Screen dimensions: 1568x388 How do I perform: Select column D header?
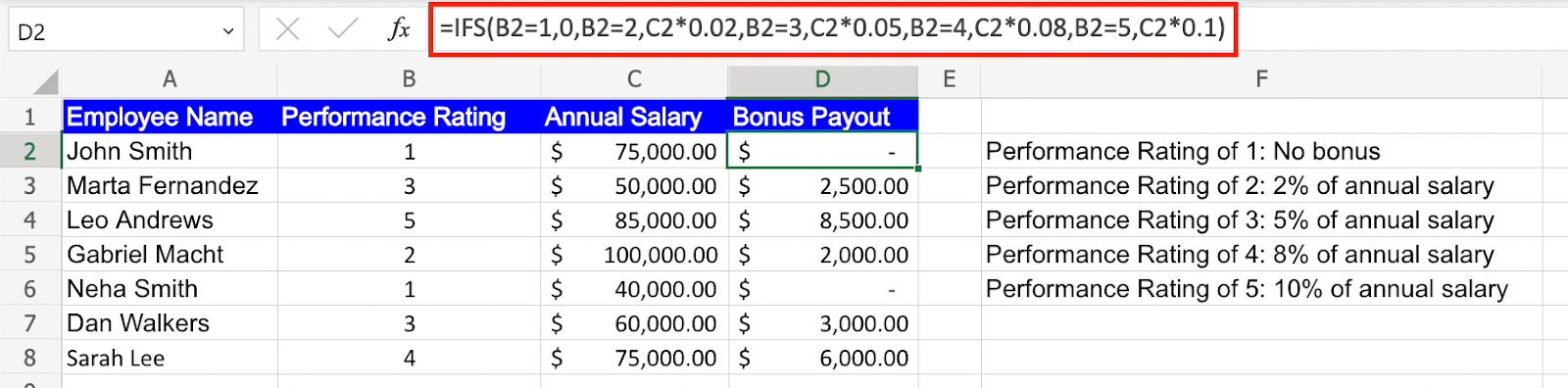tap(822, 79)
